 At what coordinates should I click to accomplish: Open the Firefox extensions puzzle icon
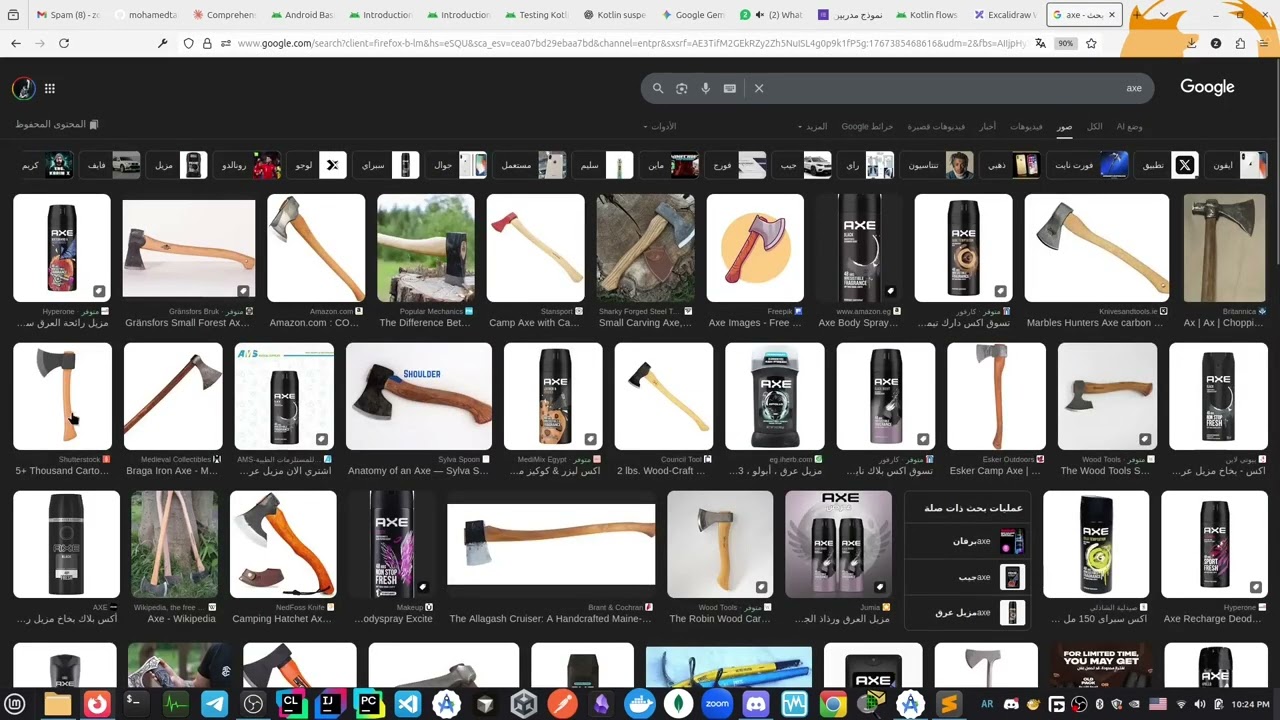(x=1240, y=43)
